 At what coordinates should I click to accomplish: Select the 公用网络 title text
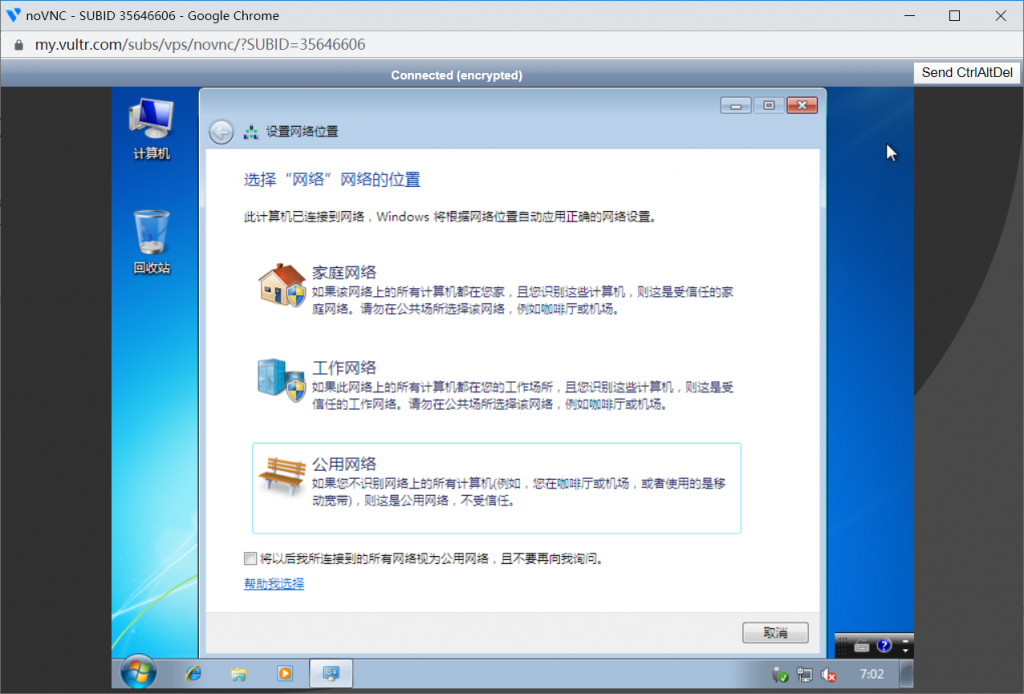click(x=344, y=464)
